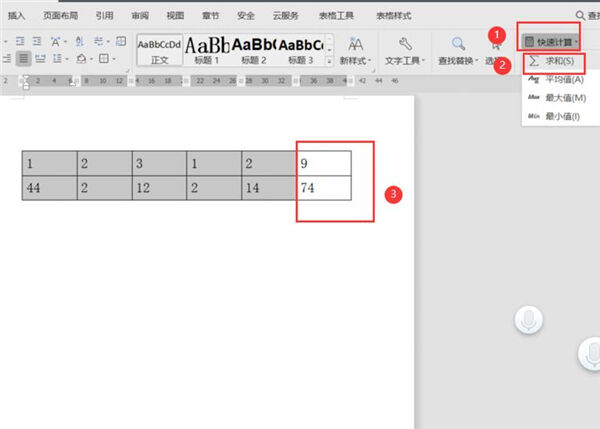
Task: Open the dropdown arrow next to shading
Action: point(91,59)
